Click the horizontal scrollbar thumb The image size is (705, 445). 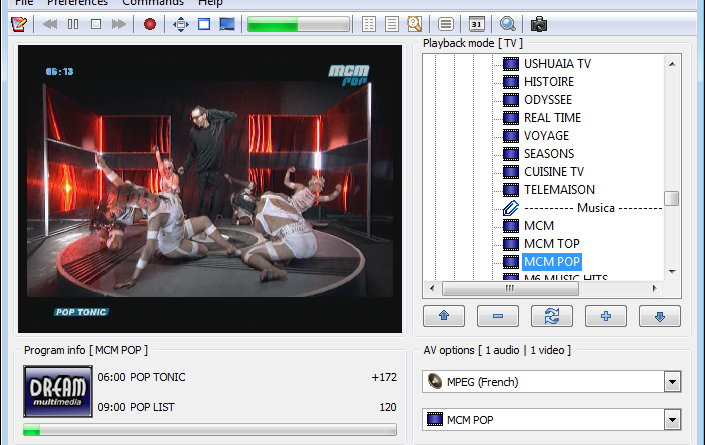click(510, 288)
